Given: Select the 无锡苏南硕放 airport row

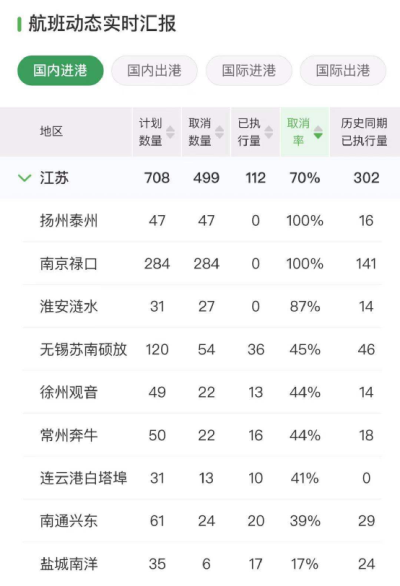Looking at the screenshot, I should pyautogui.click(x=202, y=349).
